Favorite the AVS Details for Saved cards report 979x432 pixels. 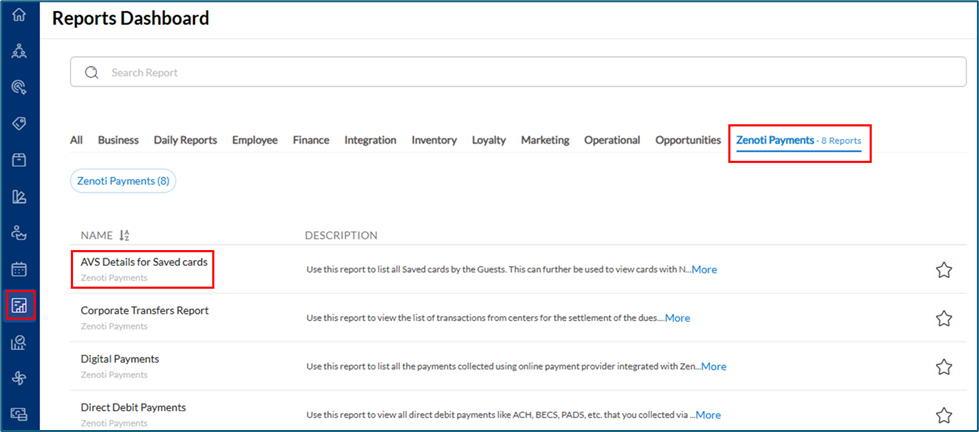coord(943,270)
